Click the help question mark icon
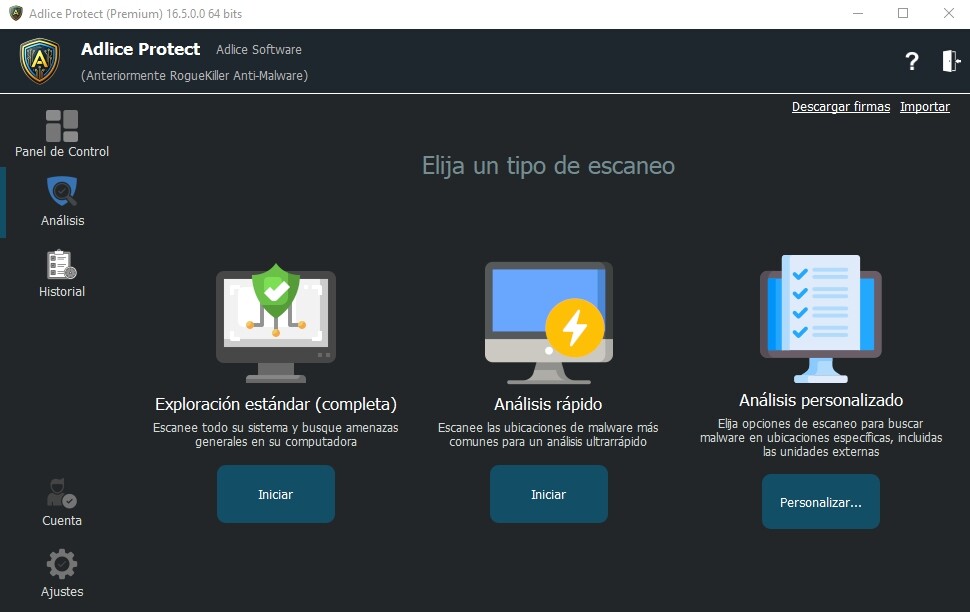This screenshot has height=612, width=970. pyautogui.click(x=911, y=62)
